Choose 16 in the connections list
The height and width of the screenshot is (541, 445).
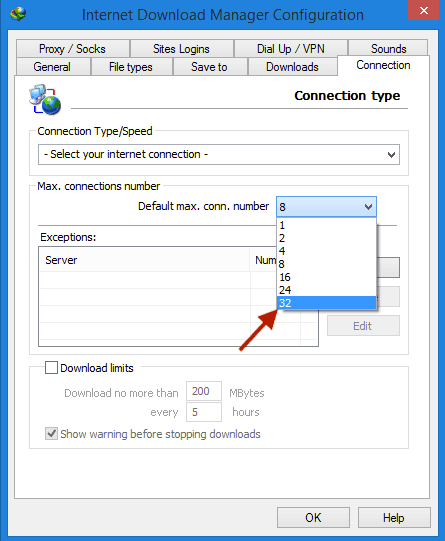(326, 277)
